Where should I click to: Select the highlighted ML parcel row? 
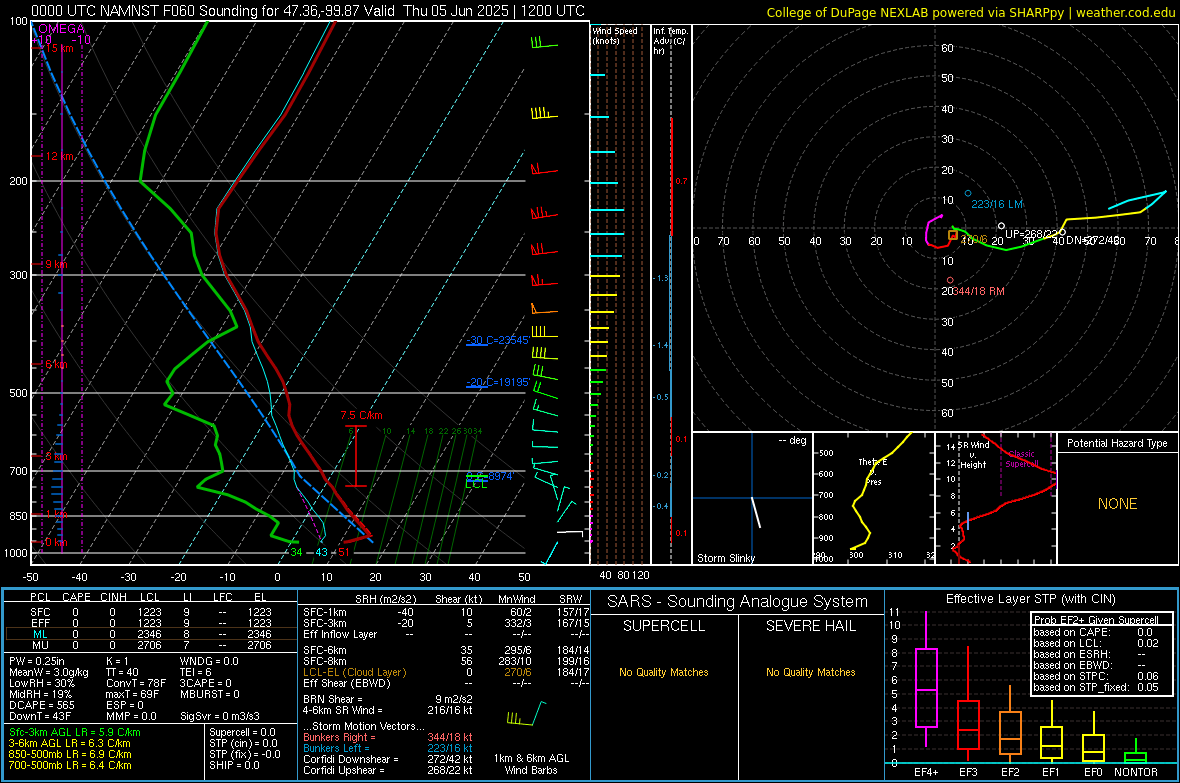click(x=151, y=634)
